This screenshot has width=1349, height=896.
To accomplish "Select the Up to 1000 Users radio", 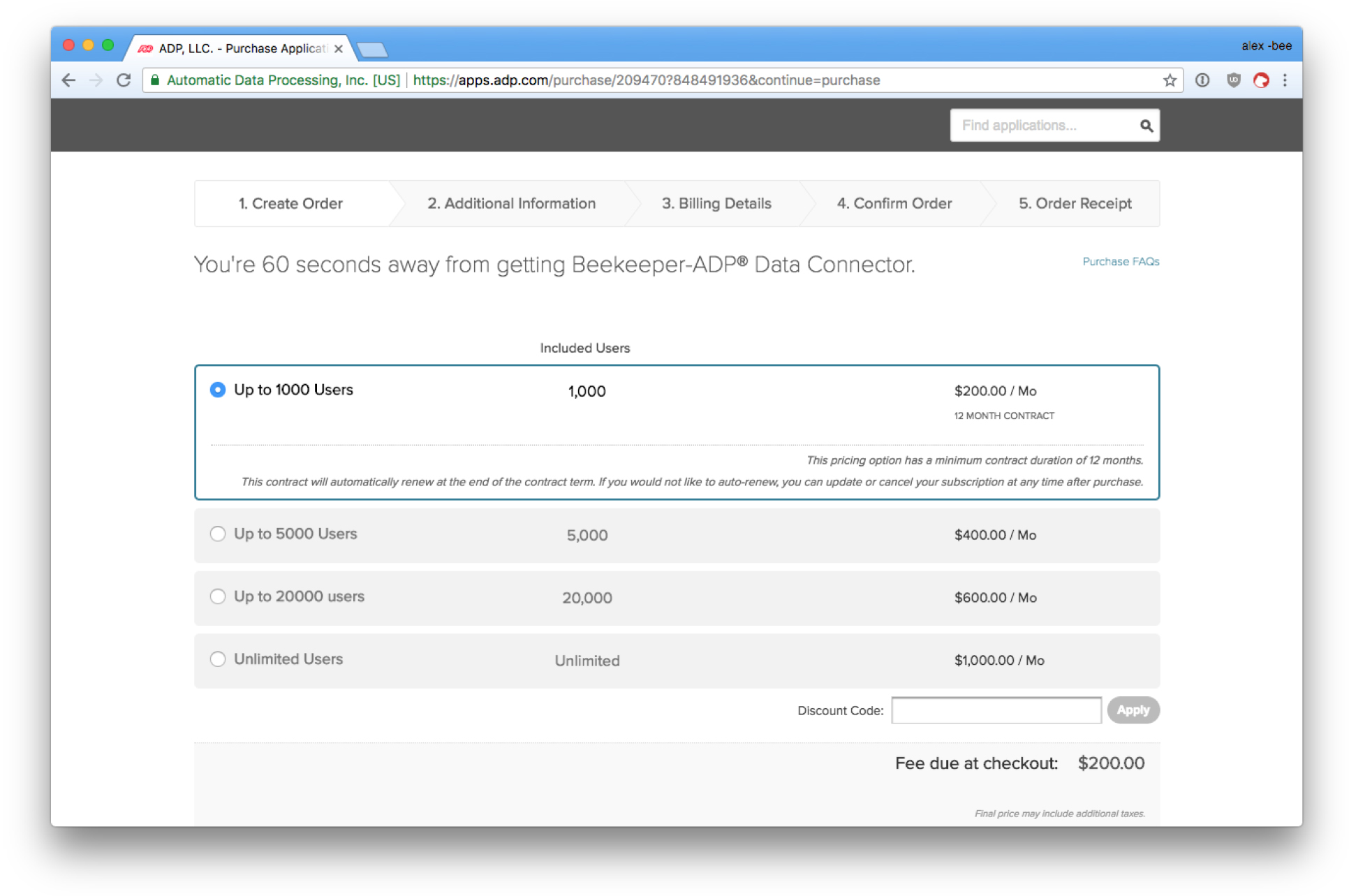I will [x=218, y=390].
